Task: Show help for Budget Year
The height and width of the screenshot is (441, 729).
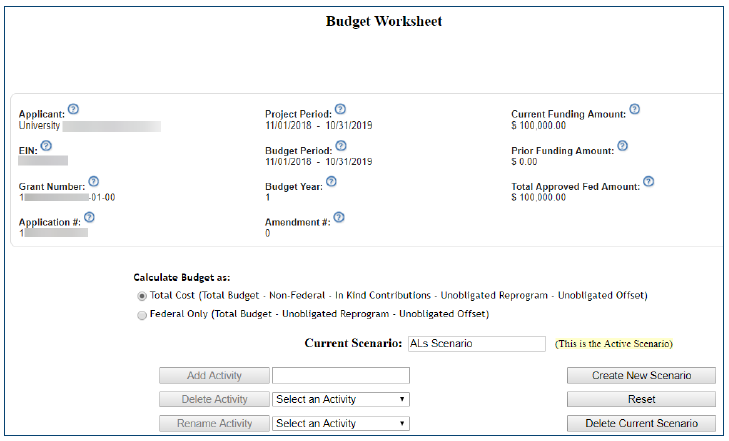Action: pyautogui.click(x=331, y=181)
